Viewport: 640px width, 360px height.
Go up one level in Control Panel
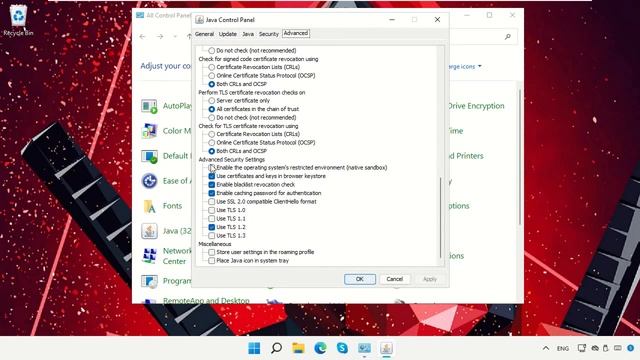click(x=189, y=37)
